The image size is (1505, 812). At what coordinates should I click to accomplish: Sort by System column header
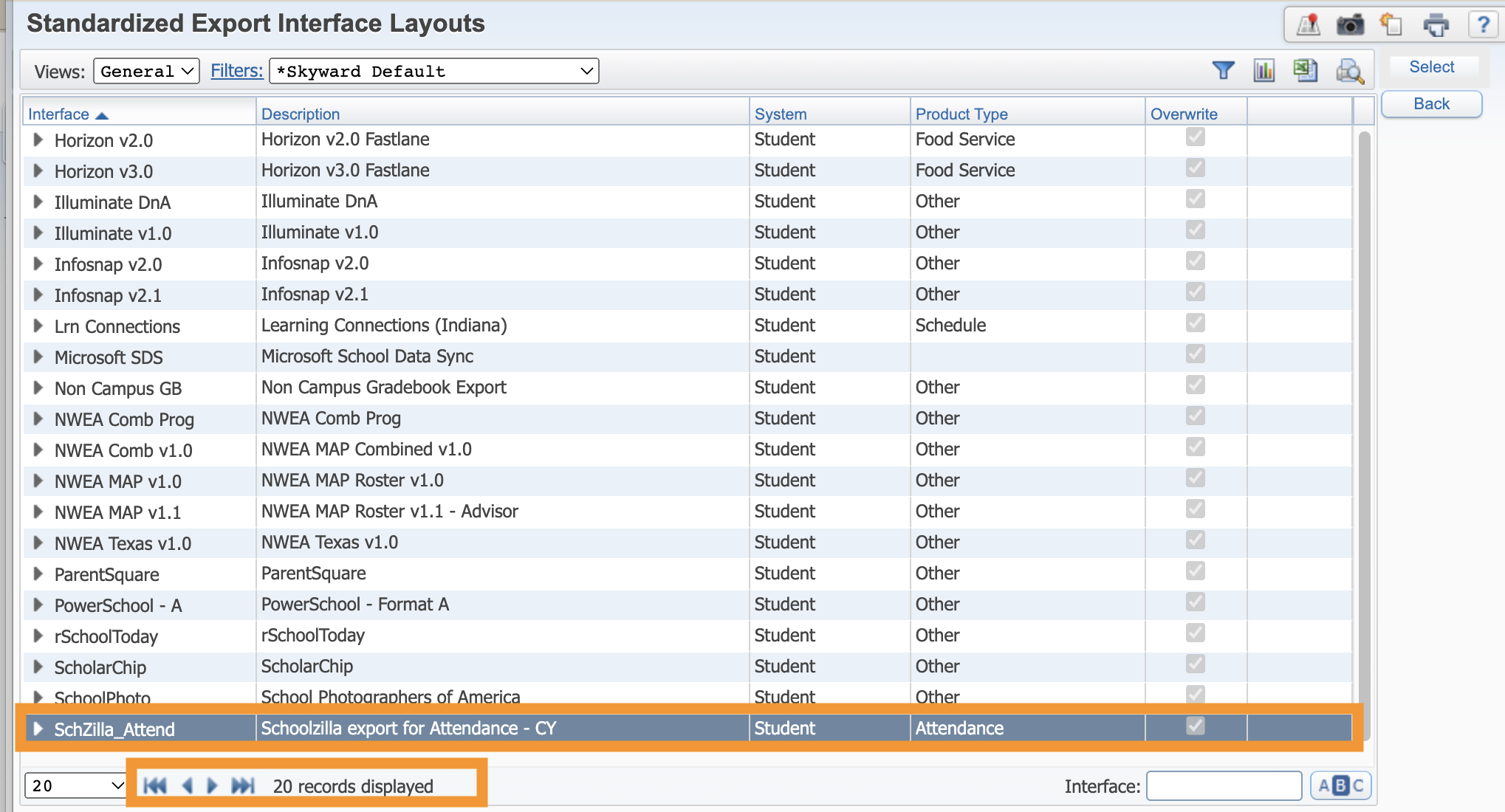pos(781,114)
